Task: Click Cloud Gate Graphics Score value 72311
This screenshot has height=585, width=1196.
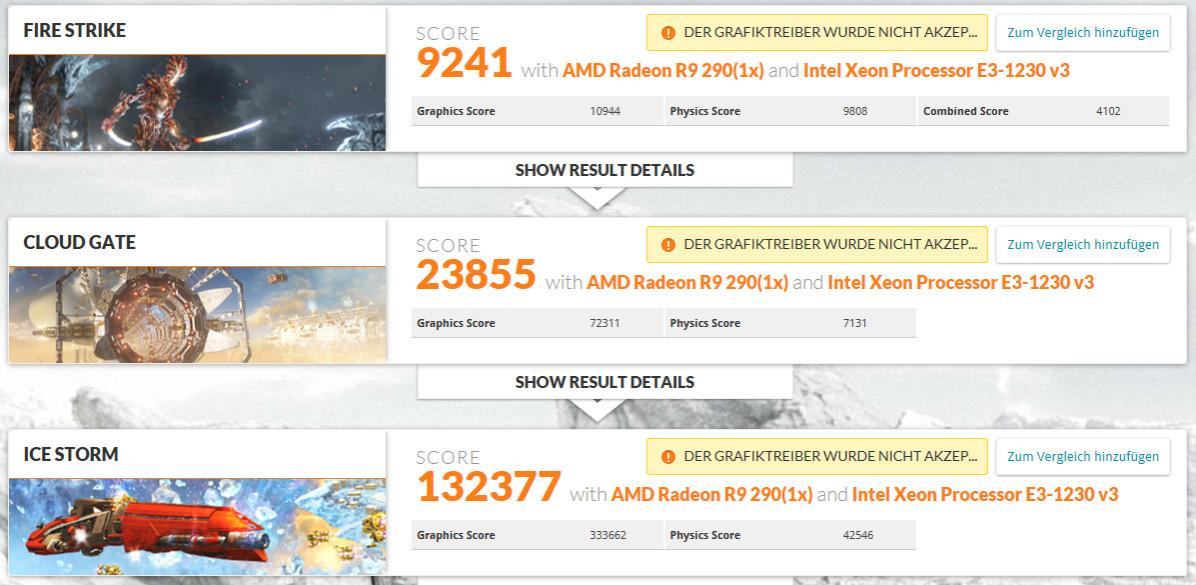Action: point(605,323)
